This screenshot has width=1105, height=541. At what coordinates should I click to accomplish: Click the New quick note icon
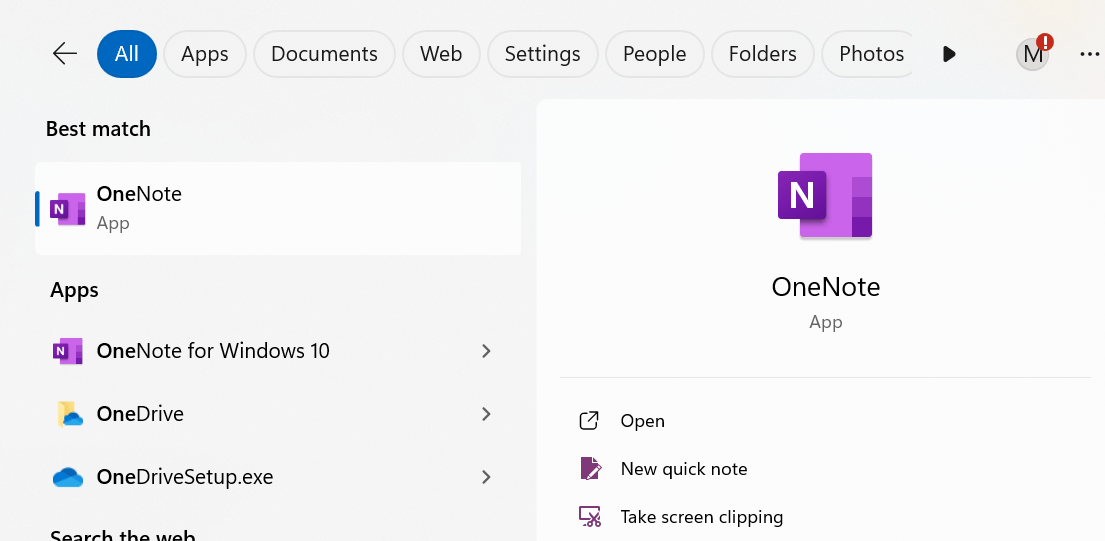click(591, 469)
